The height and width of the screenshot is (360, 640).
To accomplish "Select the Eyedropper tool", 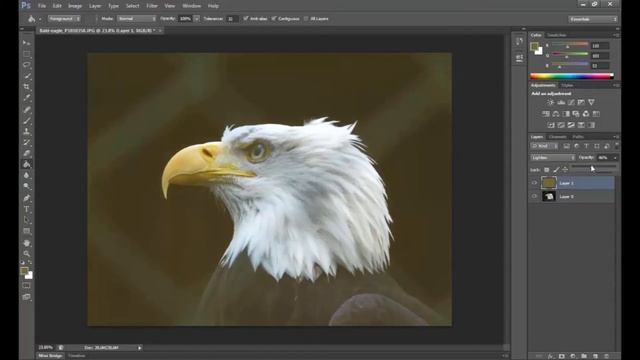I will click(x=27, y=98).
